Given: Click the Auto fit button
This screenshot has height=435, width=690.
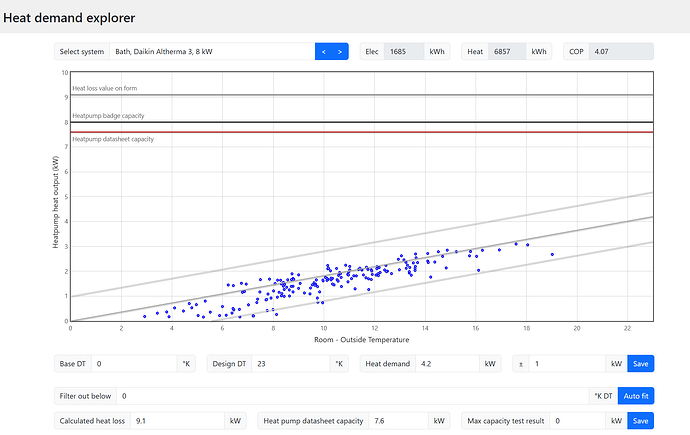Looking at the screenshot, I should coord(635,396).
